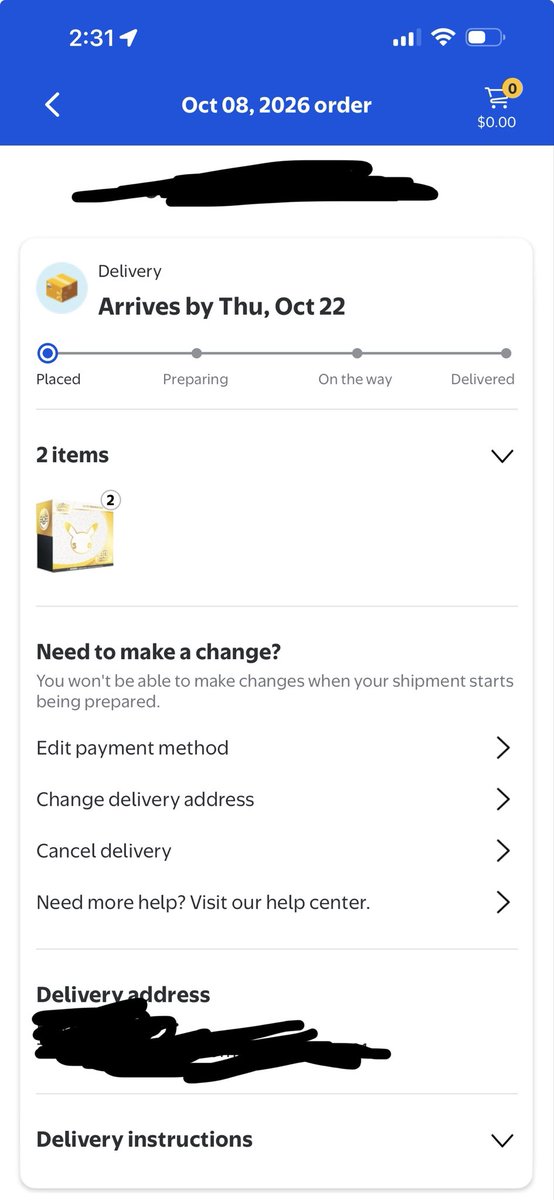Open the Pokemon box product thumbnail
Viewport: 554px width, 1200px height.
click(74, 534)
